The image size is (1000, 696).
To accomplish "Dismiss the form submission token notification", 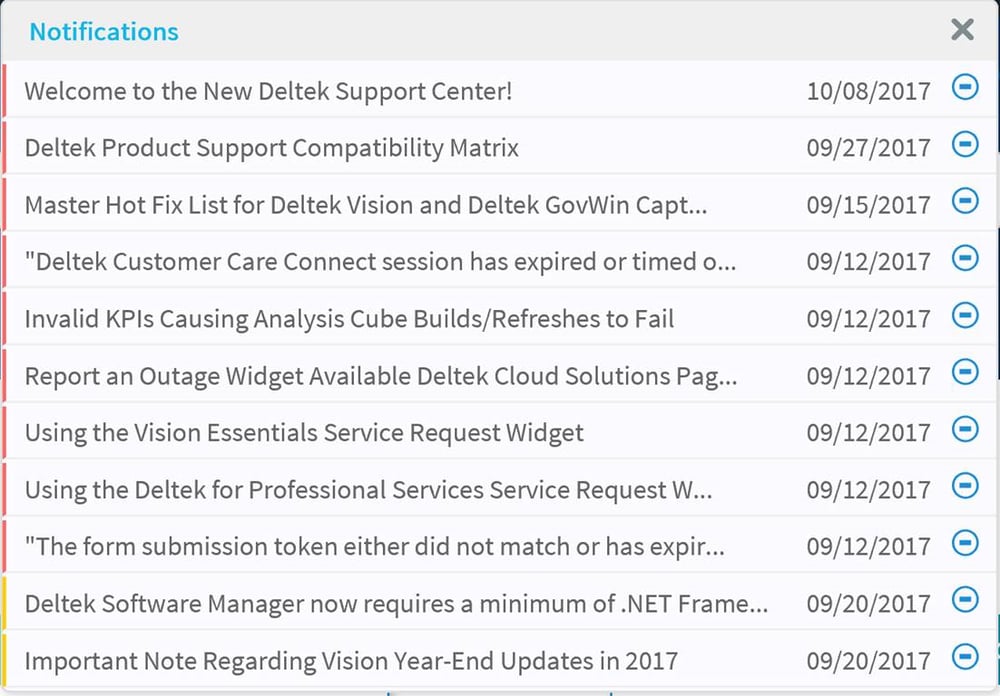I will pyautogui.click(x=965, y=544).
